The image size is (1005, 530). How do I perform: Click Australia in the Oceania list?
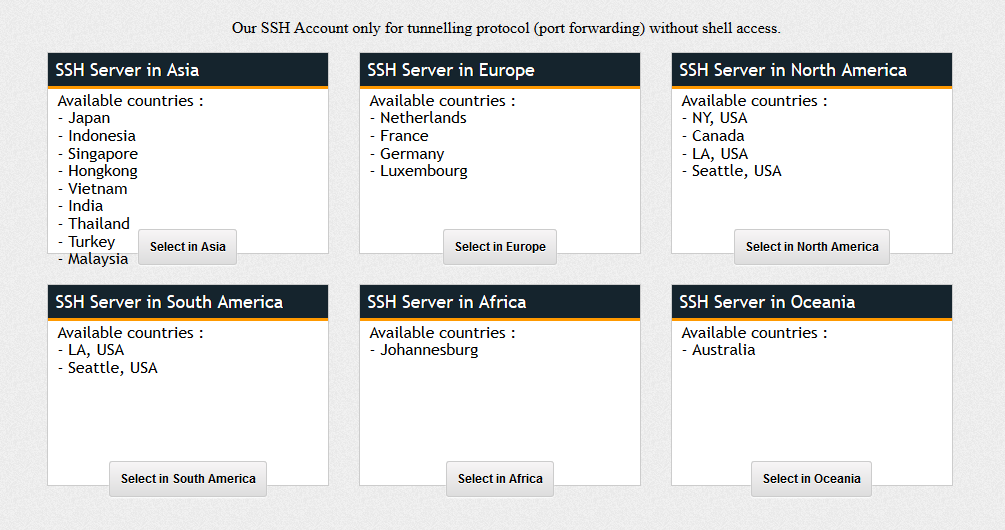pyautogui.click(x=724, y=350)
